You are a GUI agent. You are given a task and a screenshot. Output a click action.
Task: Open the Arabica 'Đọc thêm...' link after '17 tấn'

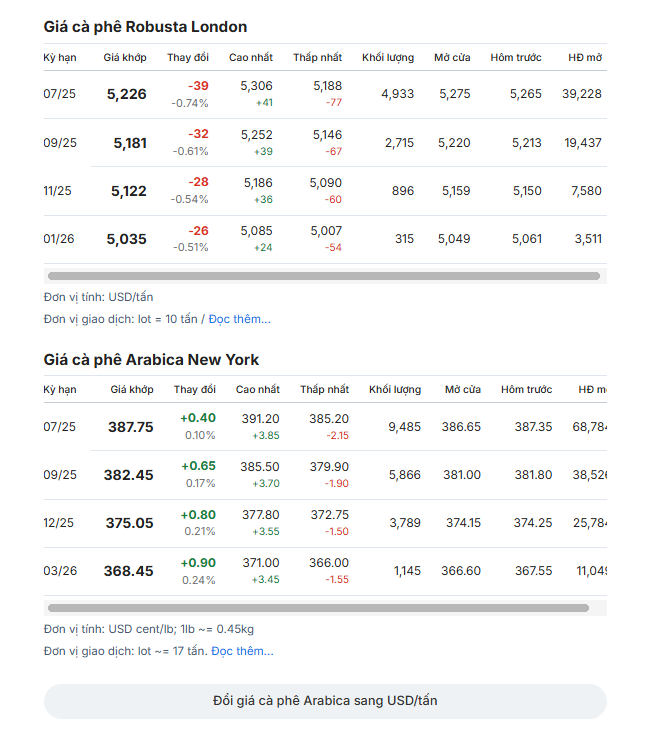[242, 651]
